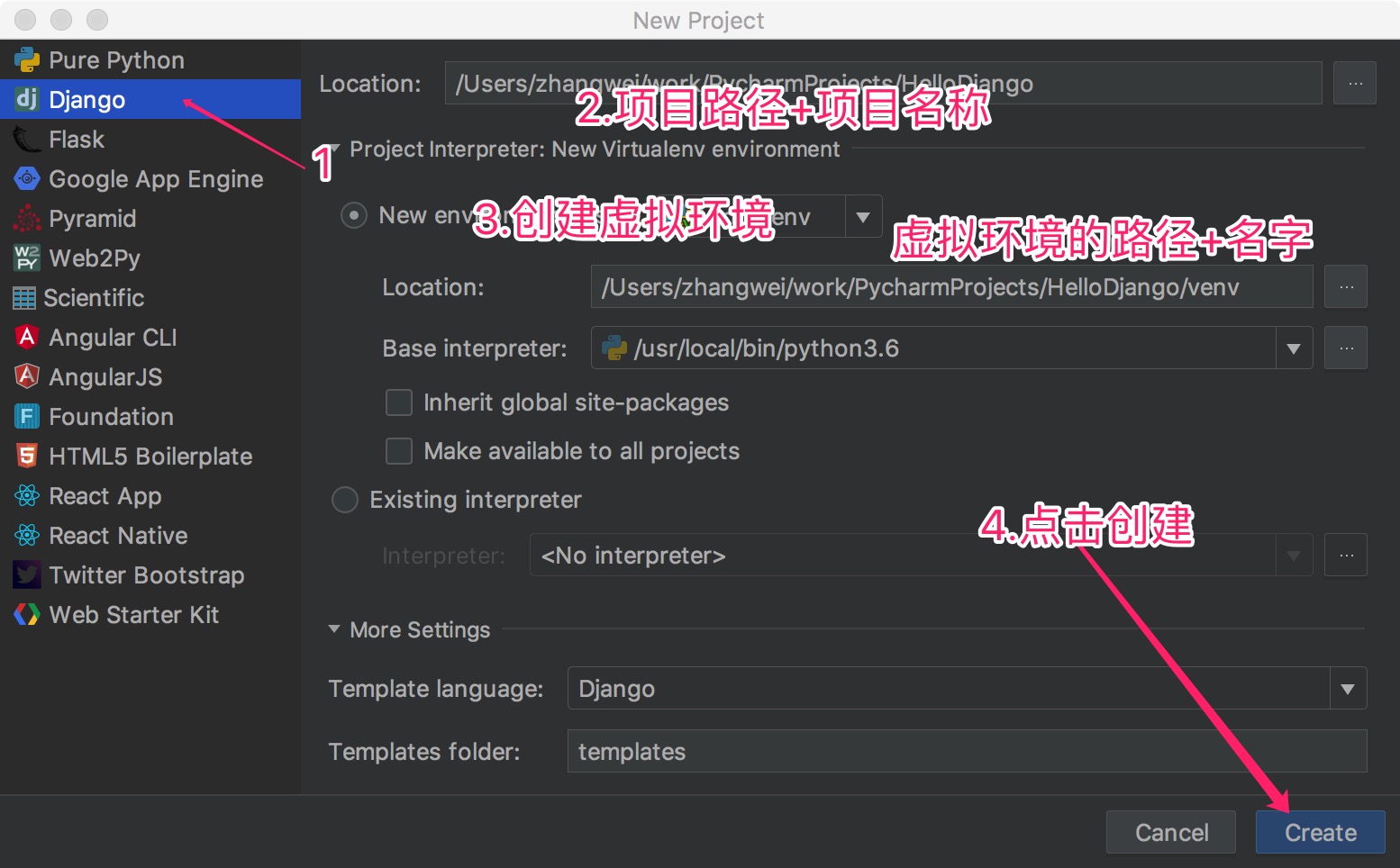1400x868 pixels.
Task: Choose Flask project type
Action: (150, 140)
